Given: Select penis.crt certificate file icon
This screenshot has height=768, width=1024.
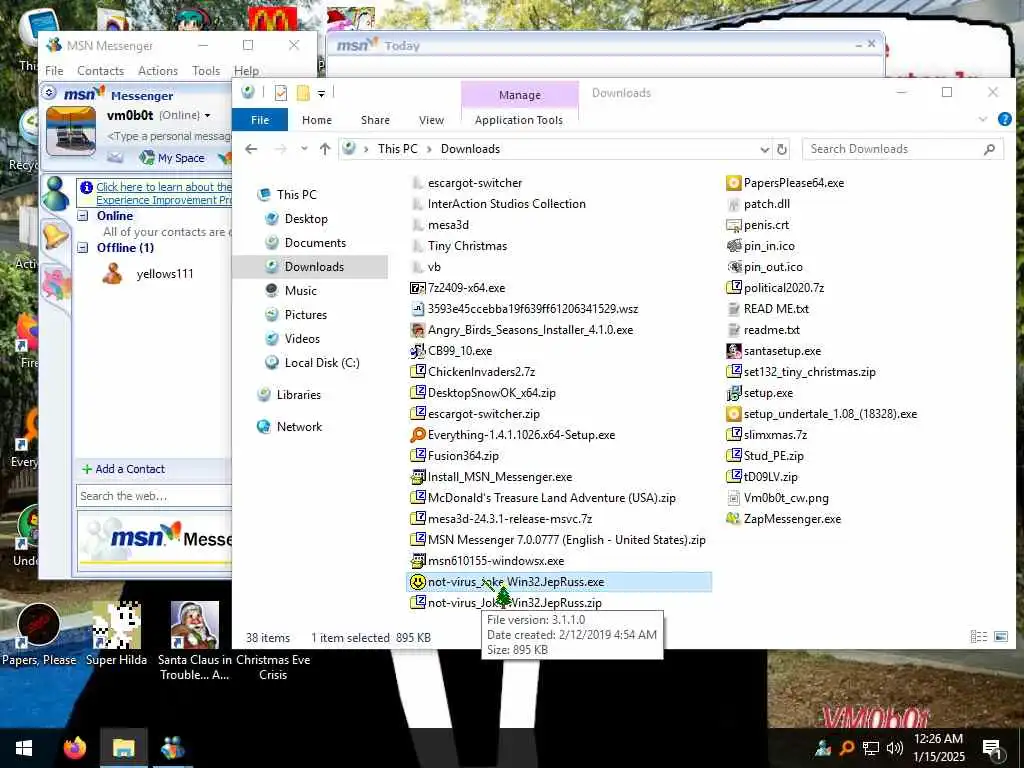Looking at the screenshot, I should [733, 225].
